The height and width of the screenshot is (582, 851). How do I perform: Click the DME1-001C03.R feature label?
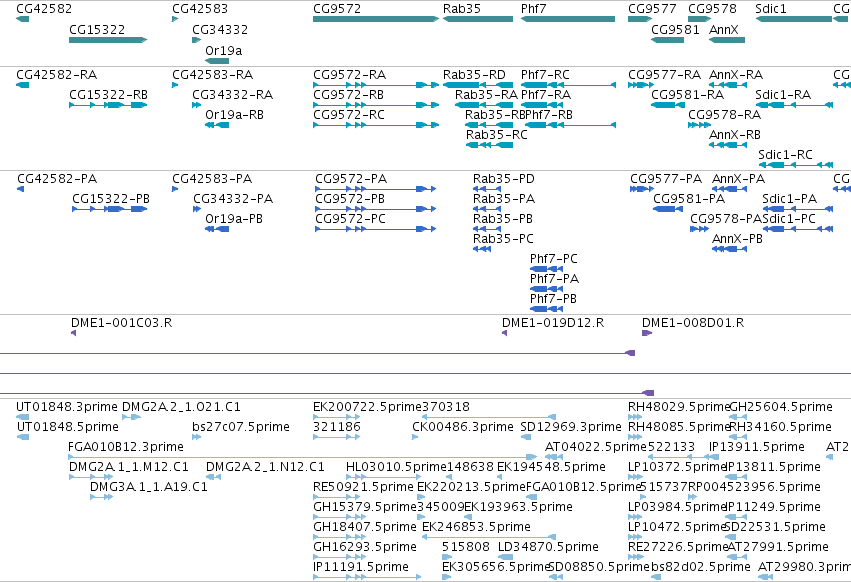(122, 322)
